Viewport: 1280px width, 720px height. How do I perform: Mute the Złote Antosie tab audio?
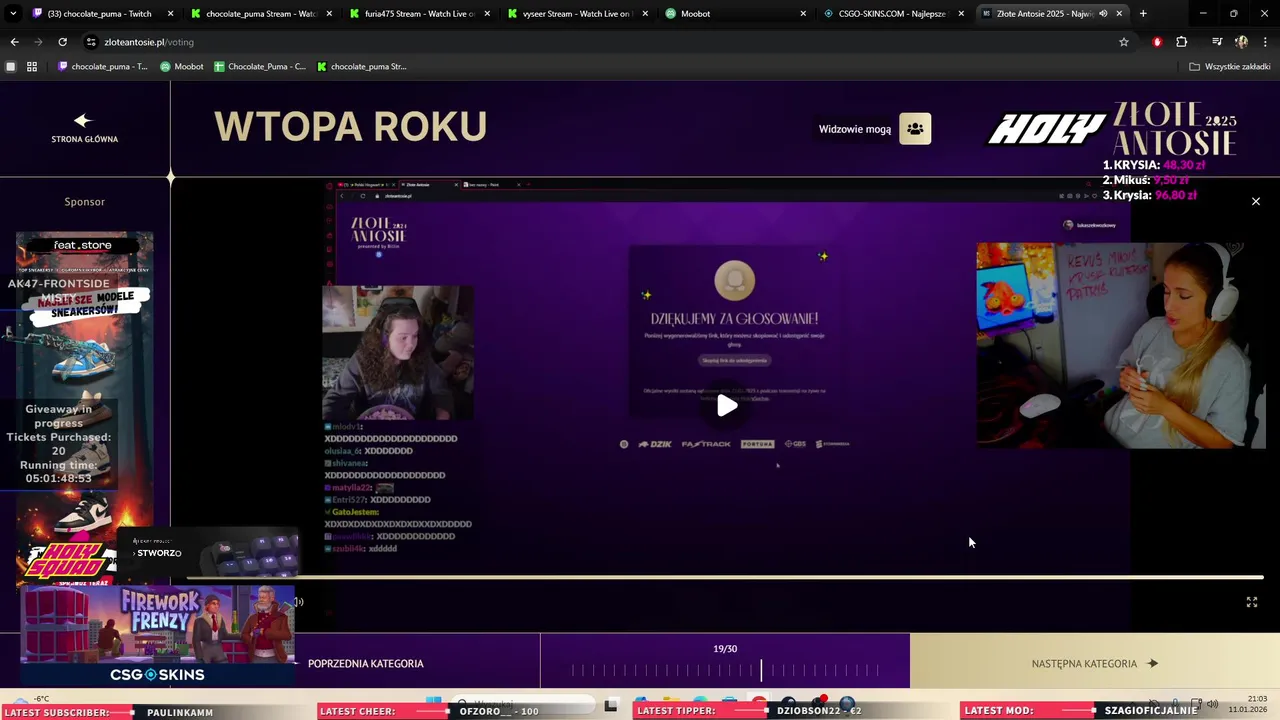[1103, 14]
